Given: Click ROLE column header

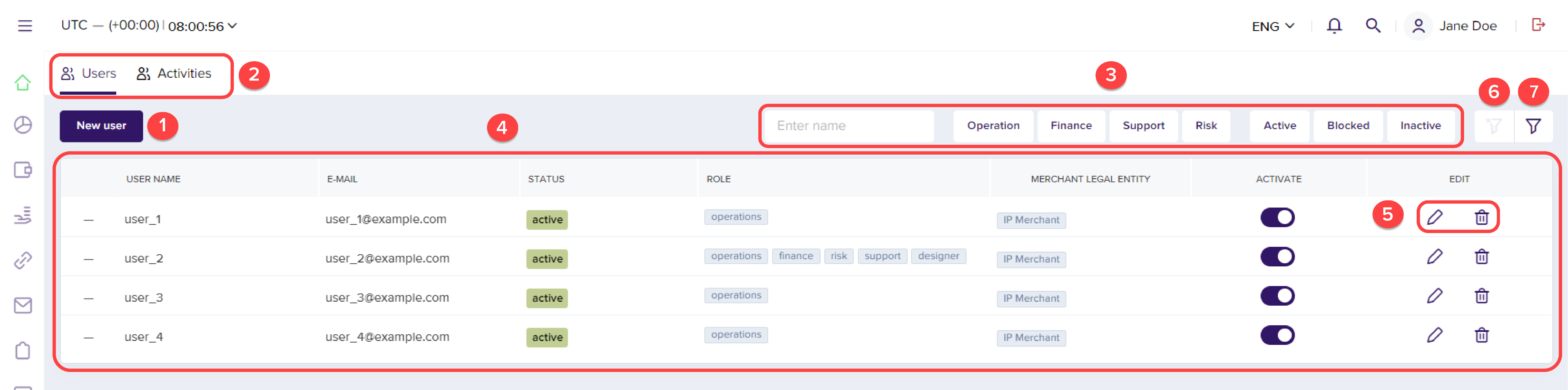Looking at the screenshot, I should click(x=718, y=179).
